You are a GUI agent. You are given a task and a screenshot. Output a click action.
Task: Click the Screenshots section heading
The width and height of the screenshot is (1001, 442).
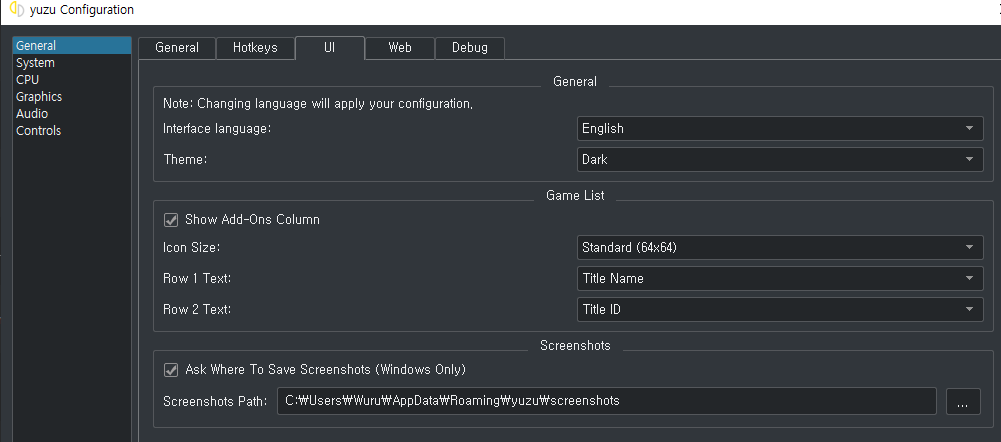[575, 346]
